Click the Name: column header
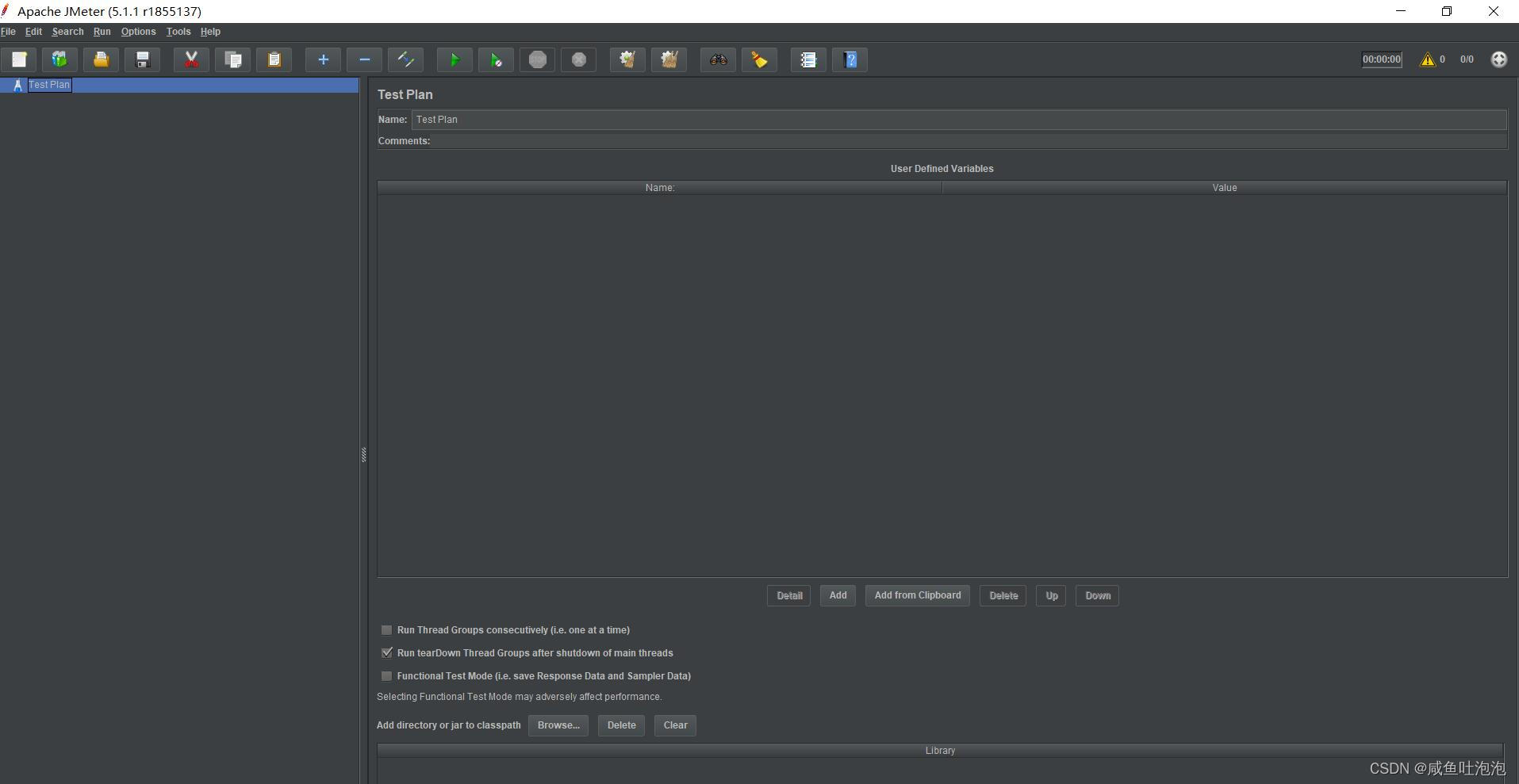Image resolution: width=1519 pixels, height=784 pixels. 659,188
